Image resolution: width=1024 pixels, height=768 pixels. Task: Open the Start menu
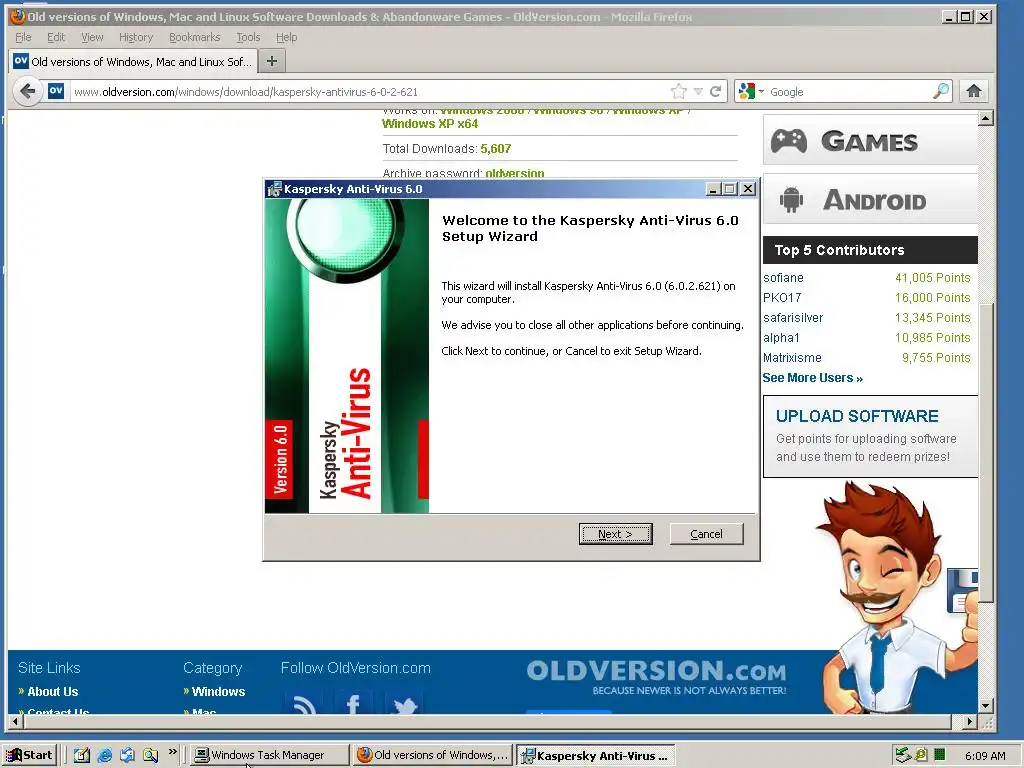pos(30,755)
